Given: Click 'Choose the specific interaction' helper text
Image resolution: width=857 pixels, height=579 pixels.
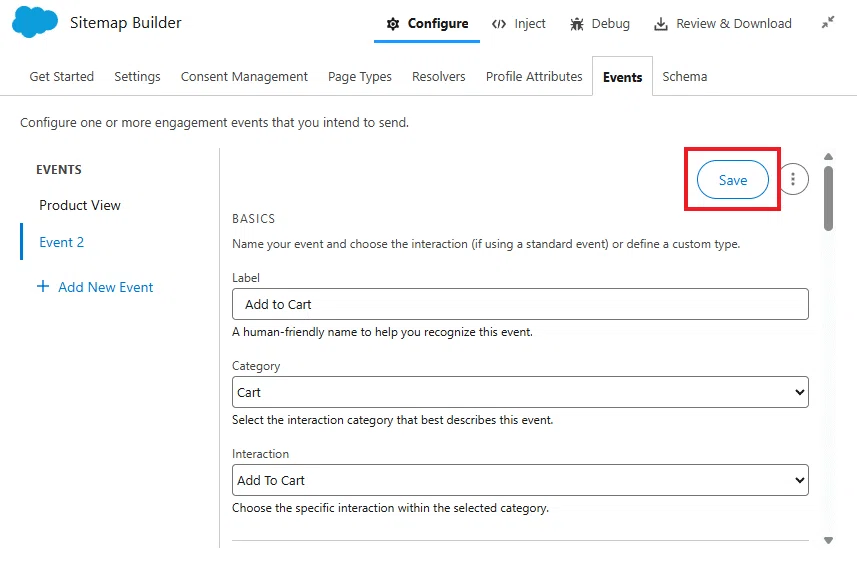Looking at the screenshot, I should pyautogui.click(x=390, y=508).
